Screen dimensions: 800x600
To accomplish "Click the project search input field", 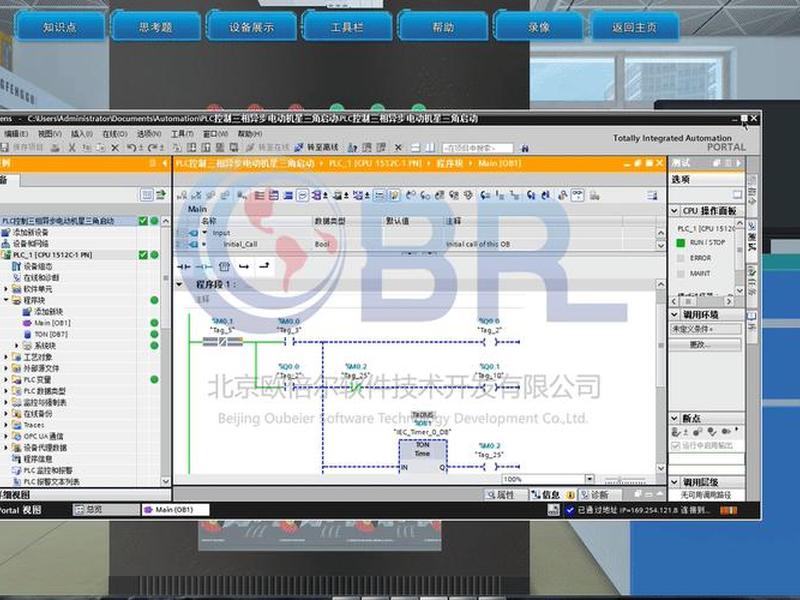I will (478, 148).
